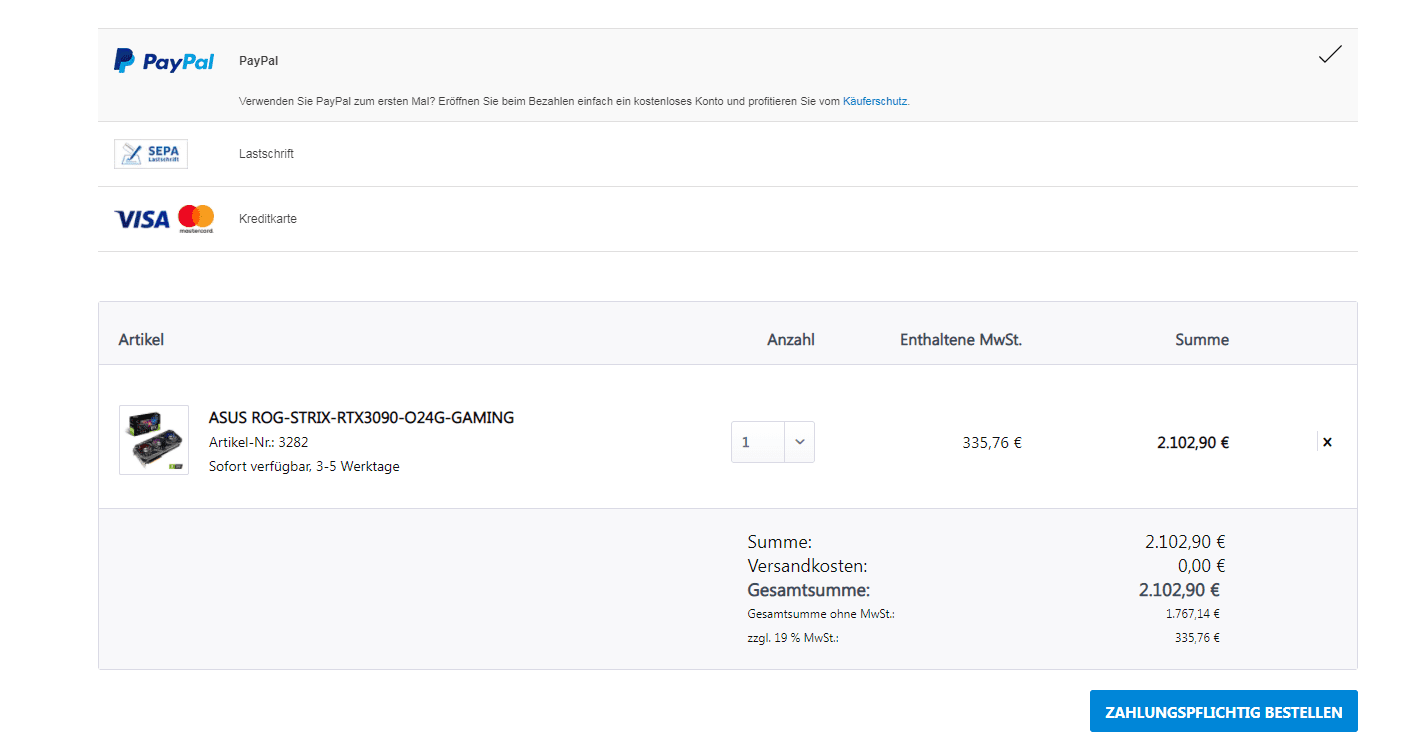The width and height of the screenshot is (1405, 745).
Task: Click the Summe column header
Action: pyautogui.click(x=1202, y=340)
